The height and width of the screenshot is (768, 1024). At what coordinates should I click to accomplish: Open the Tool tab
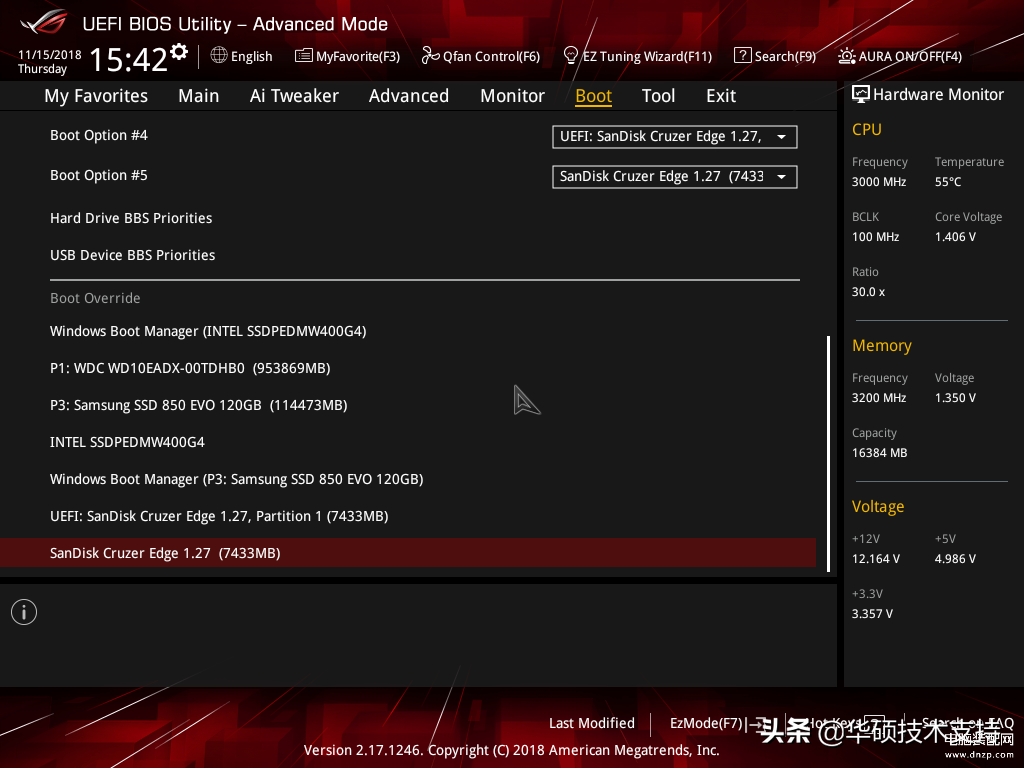click(x=658, y=96)
